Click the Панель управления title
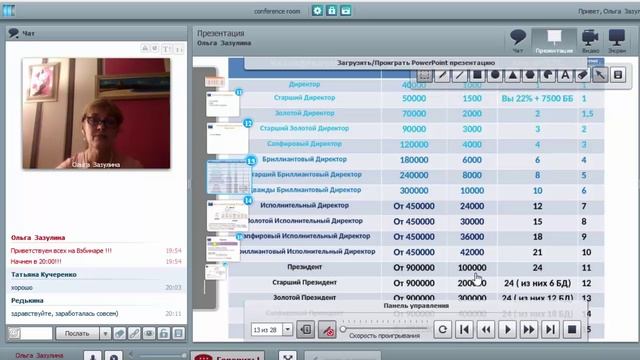This screenshot has width=640, height=360. tap(416, 306)
